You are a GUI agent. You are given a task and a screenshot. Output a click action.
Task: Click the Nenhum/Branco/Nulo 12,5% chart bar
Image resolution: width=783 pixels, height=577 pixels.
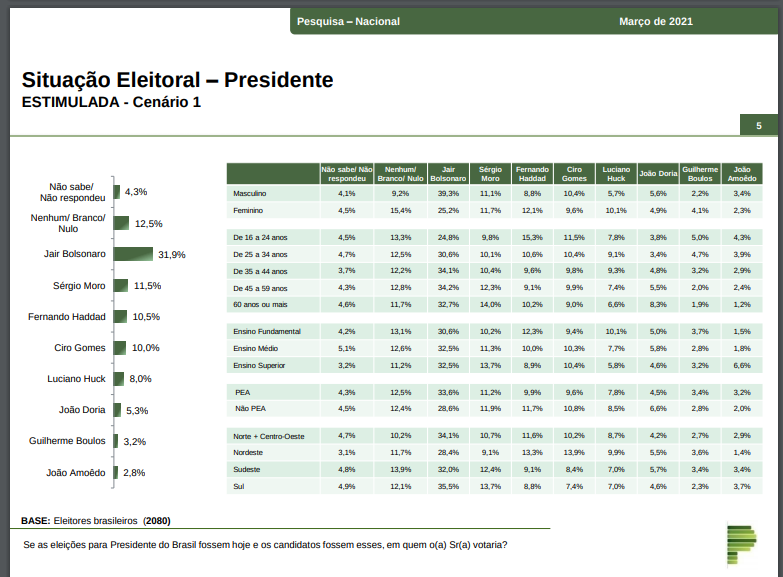[121, 223]
